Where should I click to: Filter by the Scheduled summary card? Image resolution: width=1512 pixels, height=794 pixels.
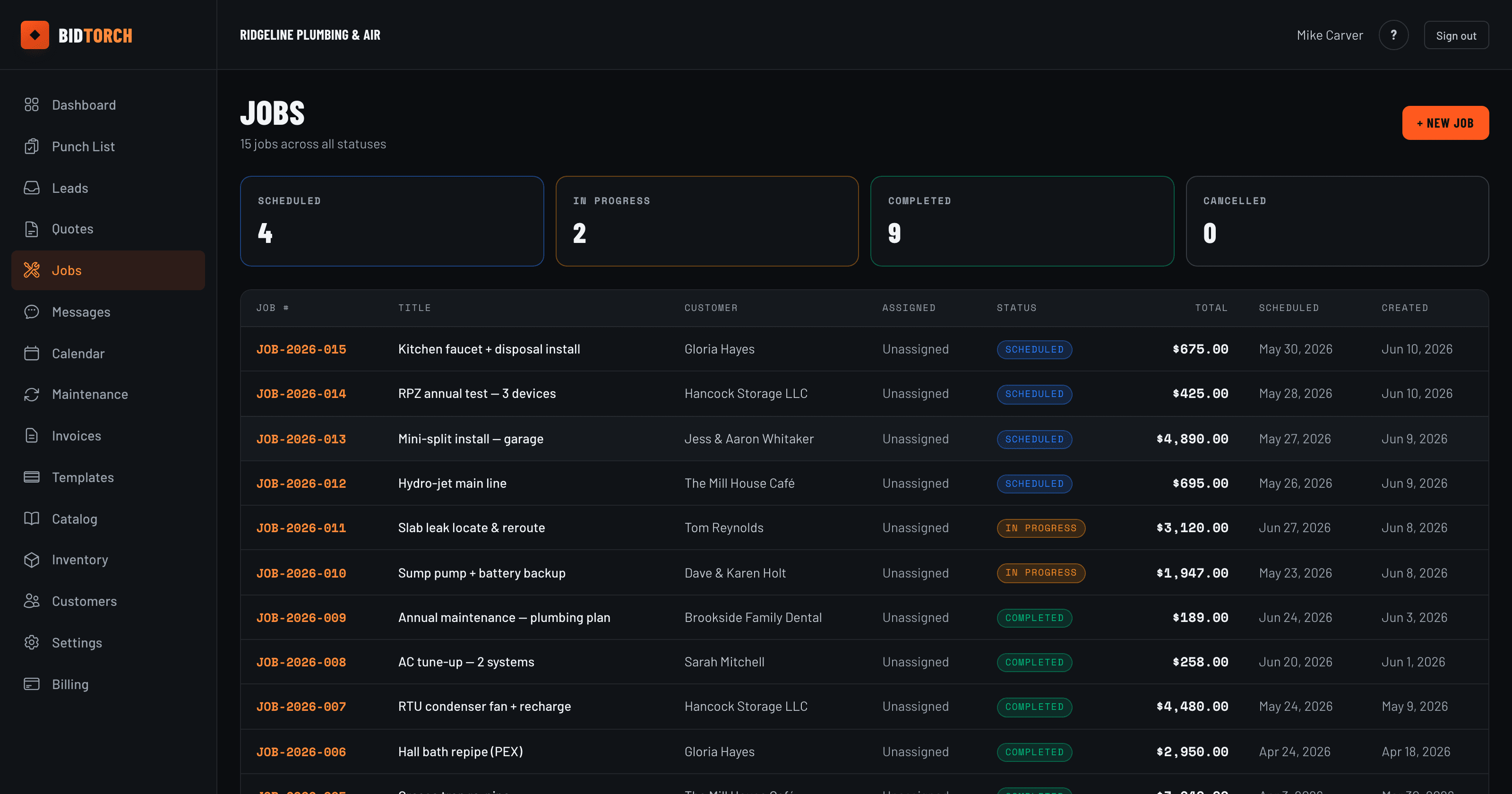pos(392,221)
